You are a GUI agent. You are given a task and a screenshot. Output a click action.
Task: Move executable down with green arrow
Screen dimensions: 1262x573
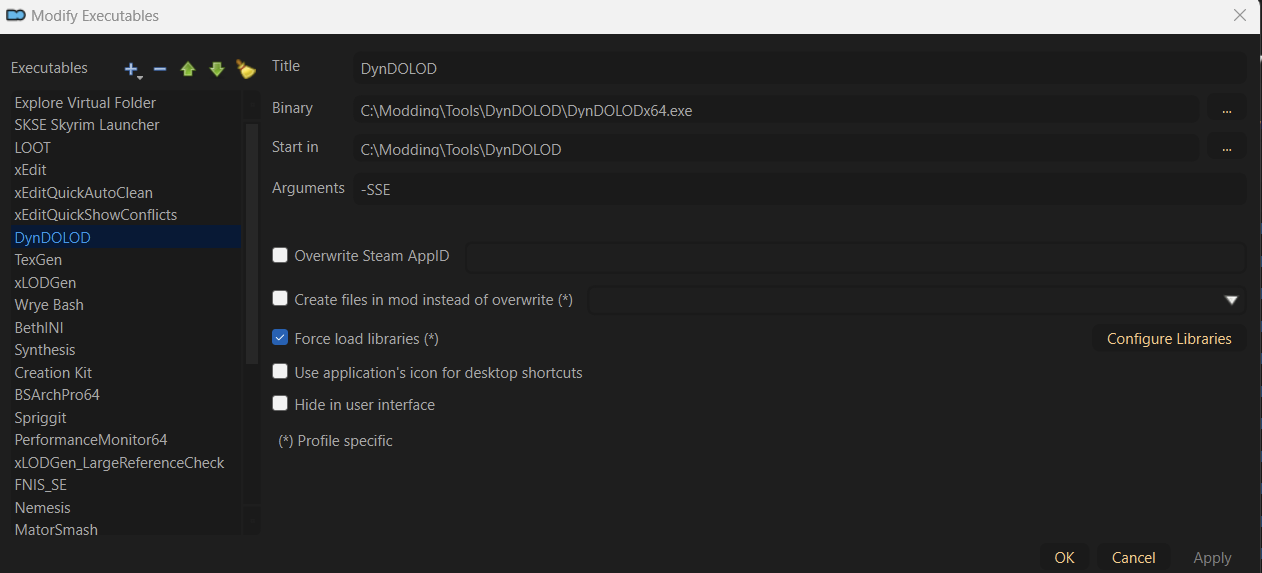click(216, 69)
